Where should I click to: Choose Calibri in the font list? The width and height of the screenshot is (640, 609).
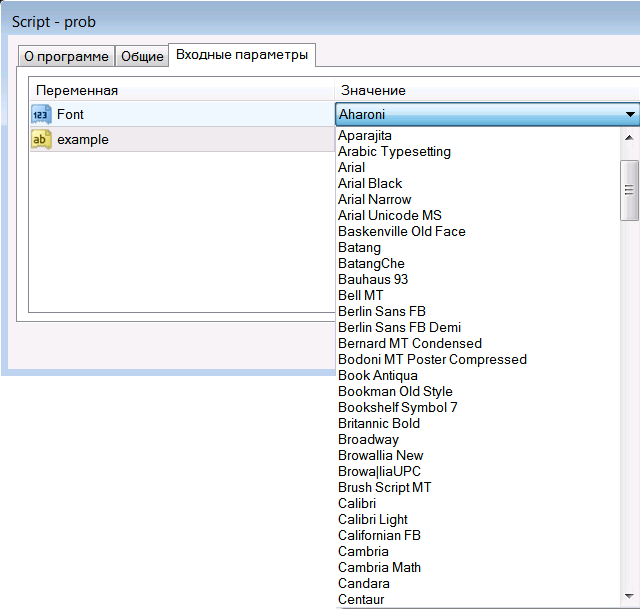coord(357,504)
